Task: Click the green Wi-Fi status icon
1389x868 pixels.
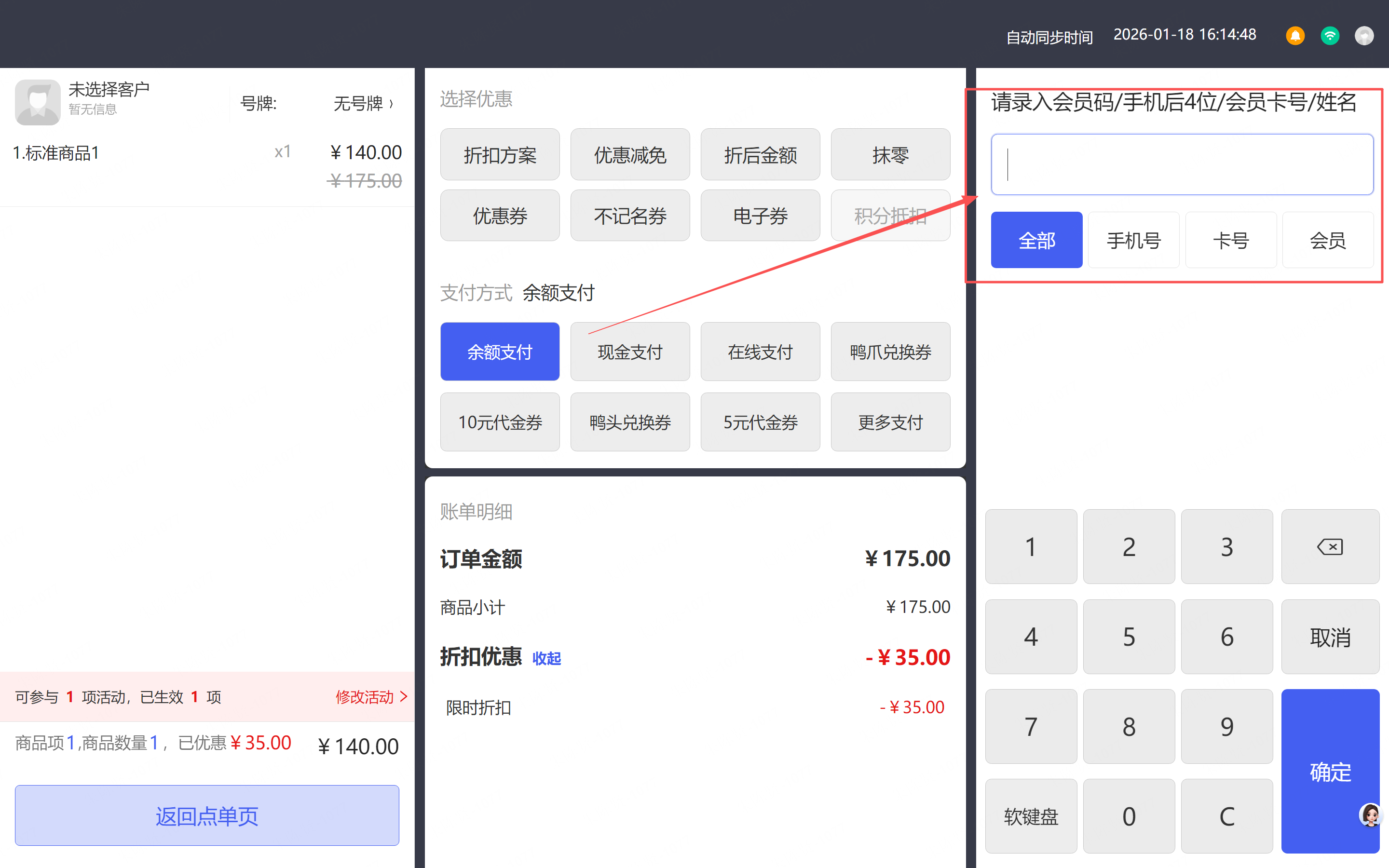Action: click(1329, 36)
